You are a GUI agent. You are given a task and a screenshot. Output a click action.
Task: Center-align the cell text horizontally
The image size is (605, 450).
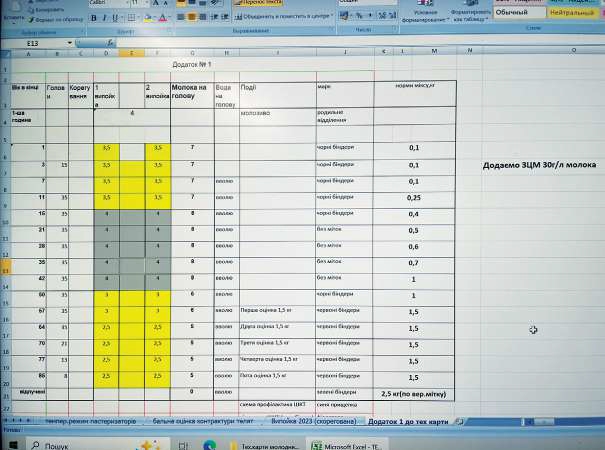[192, 18]
